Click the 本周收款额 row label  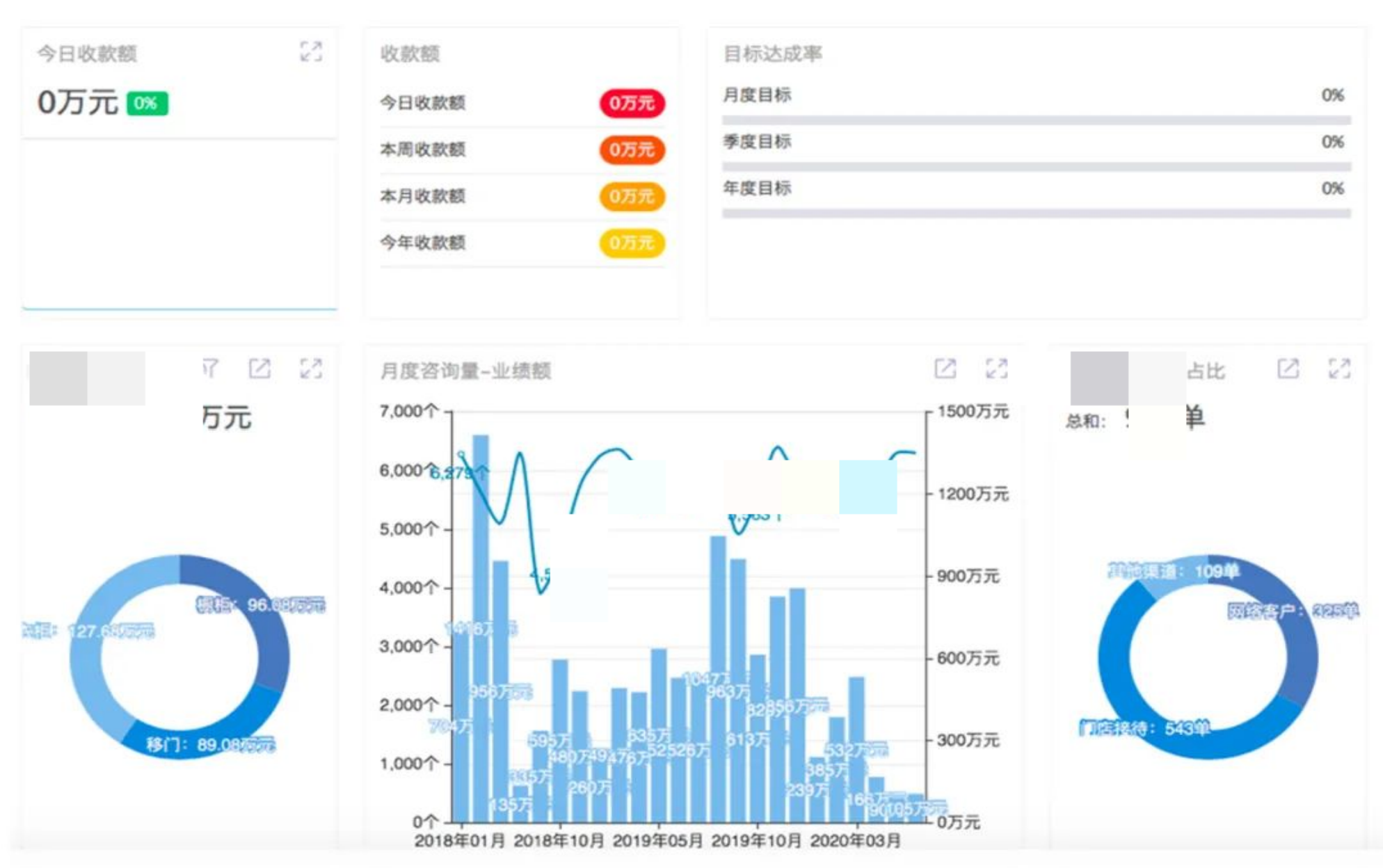pos(422,150)
